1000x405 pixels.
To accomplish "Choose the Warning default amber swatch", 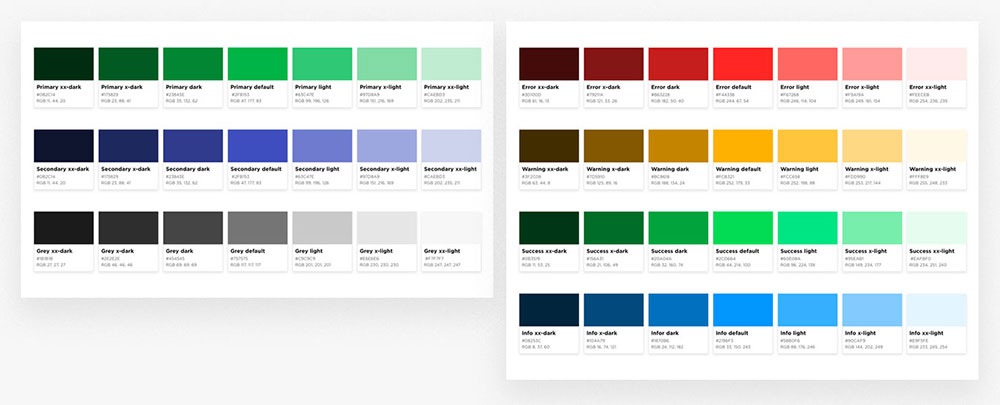I will 743,146.
